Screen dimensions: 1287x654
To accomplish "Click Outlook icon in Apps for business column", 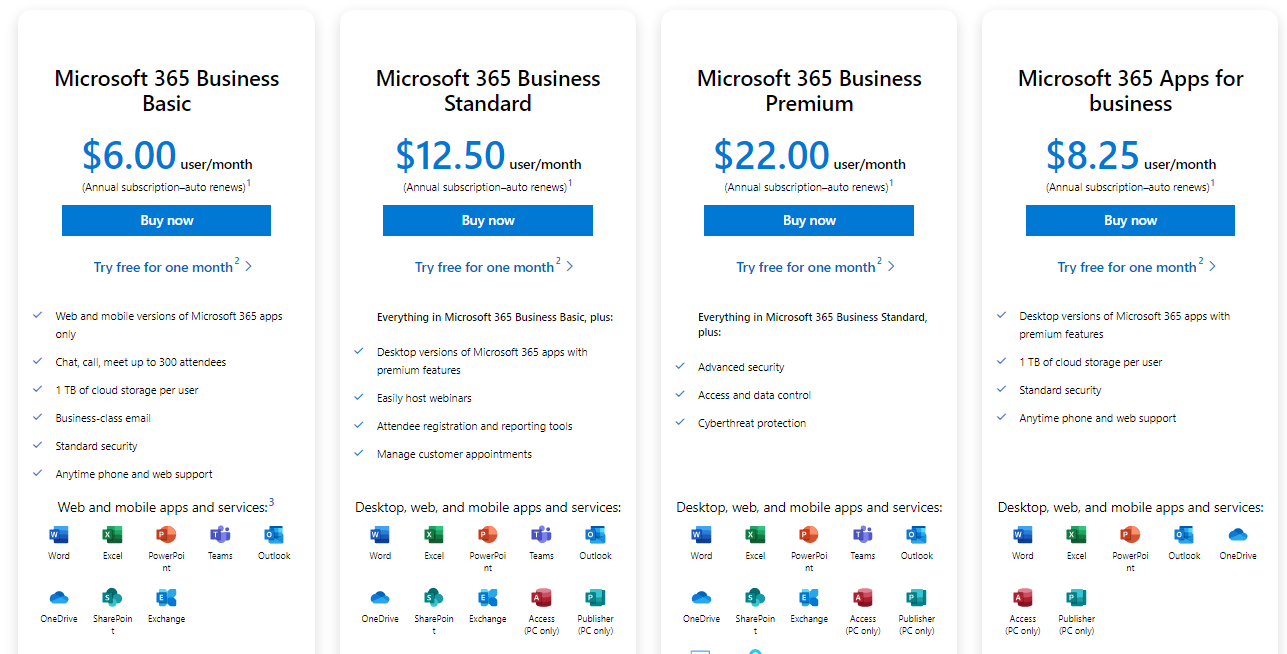I will pos(1184,535).
